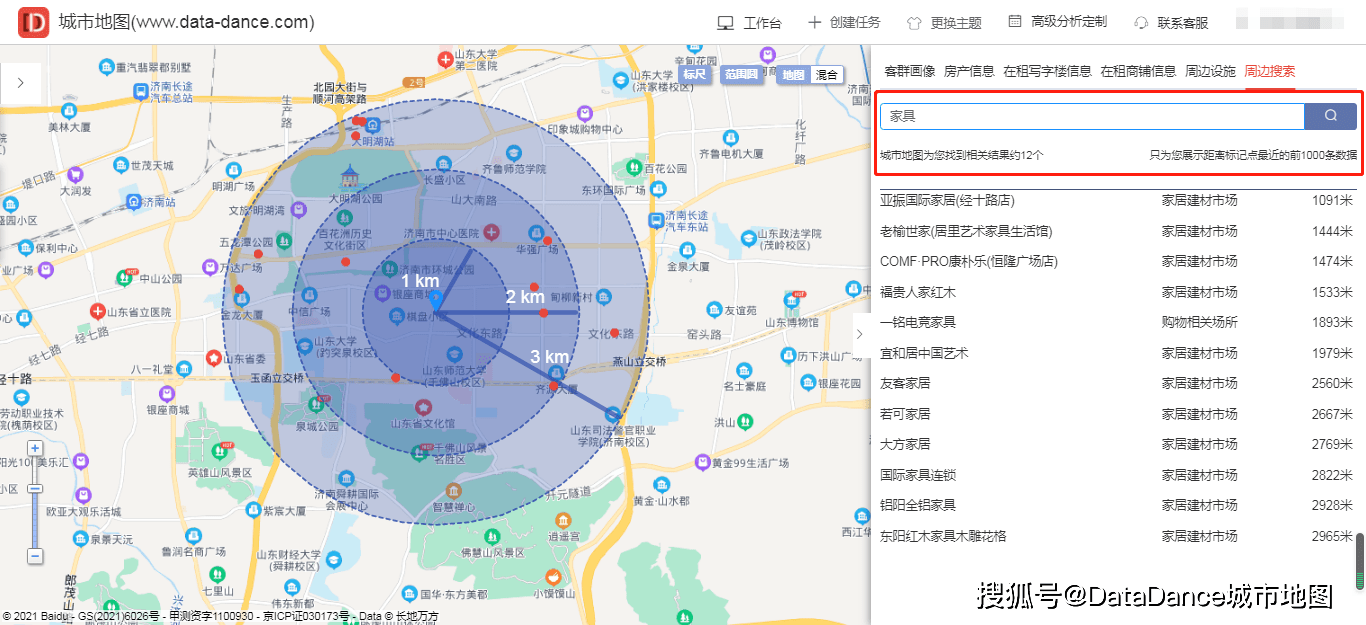1366x625 pixels.
Task: Select result COMF·PRO康朴乐(恒隆广场店)
Action: coord(969,261)
